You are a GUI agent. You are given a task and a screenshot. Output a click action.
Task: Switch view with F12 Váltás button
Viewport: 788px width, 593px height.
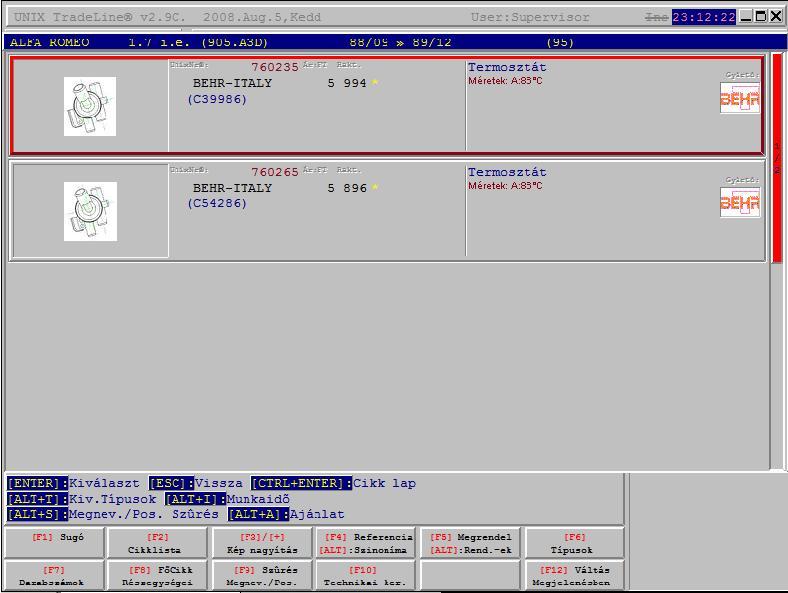[575, 576]
